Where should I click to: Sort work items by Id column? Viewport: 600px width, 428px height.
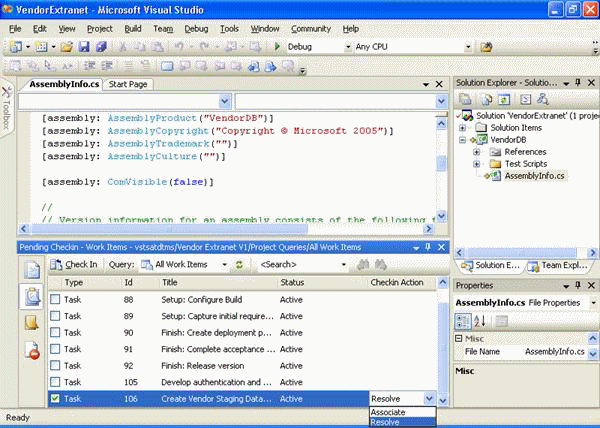pos(140,283)
